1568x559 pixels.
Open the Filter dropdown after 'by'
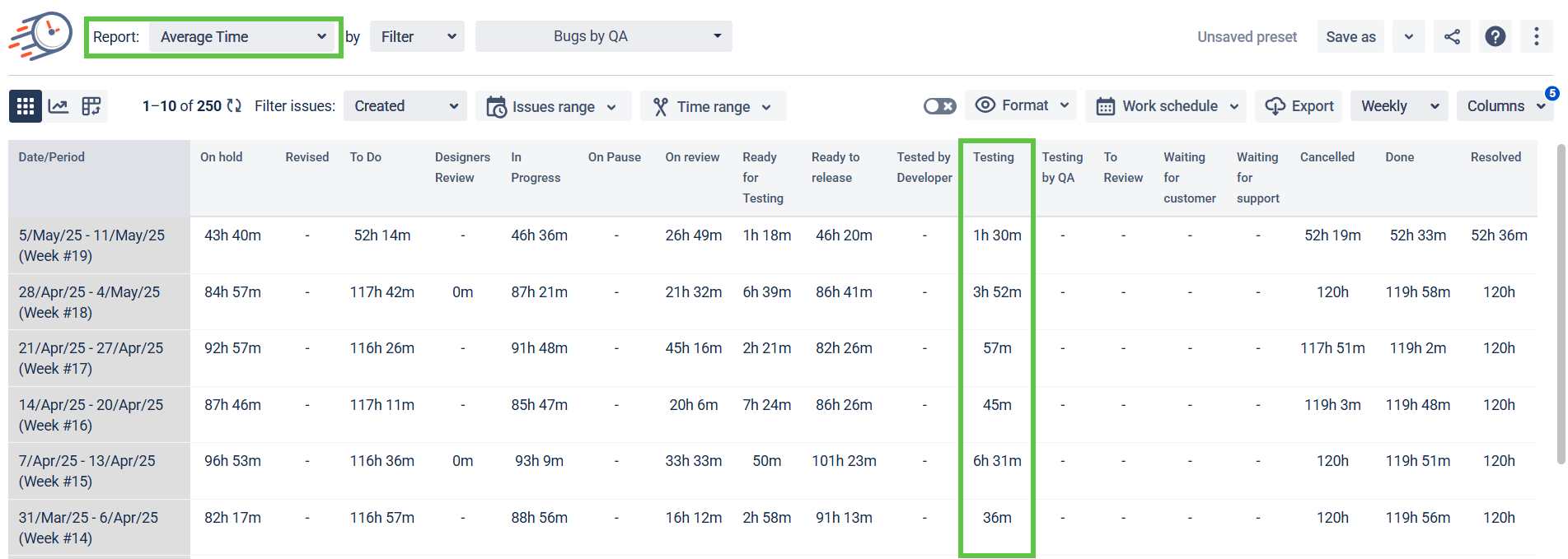418,36
